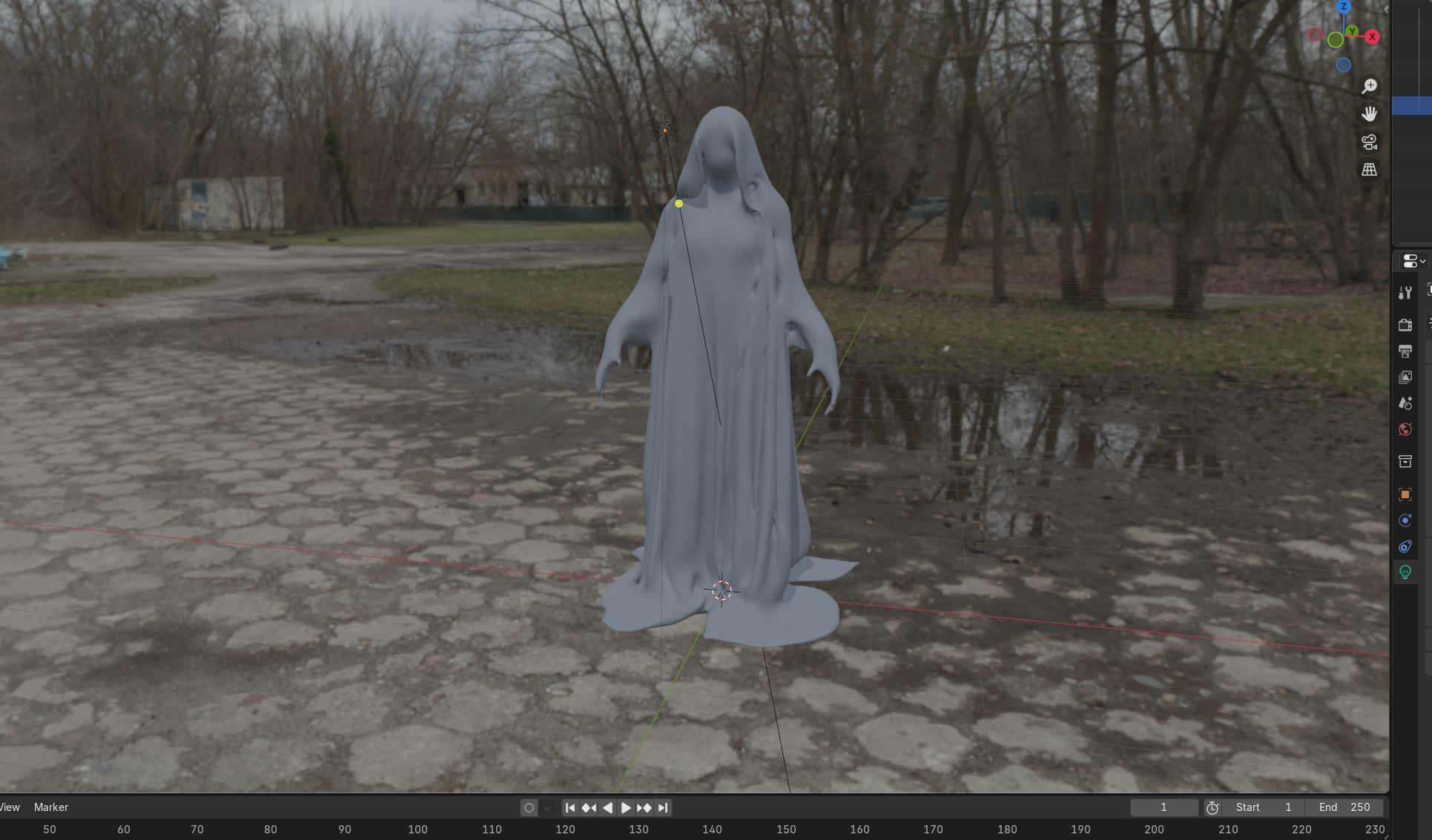Click the highlighted blue outliner row
Screen dimensions: 1432x840
(x=1412, y=105)
